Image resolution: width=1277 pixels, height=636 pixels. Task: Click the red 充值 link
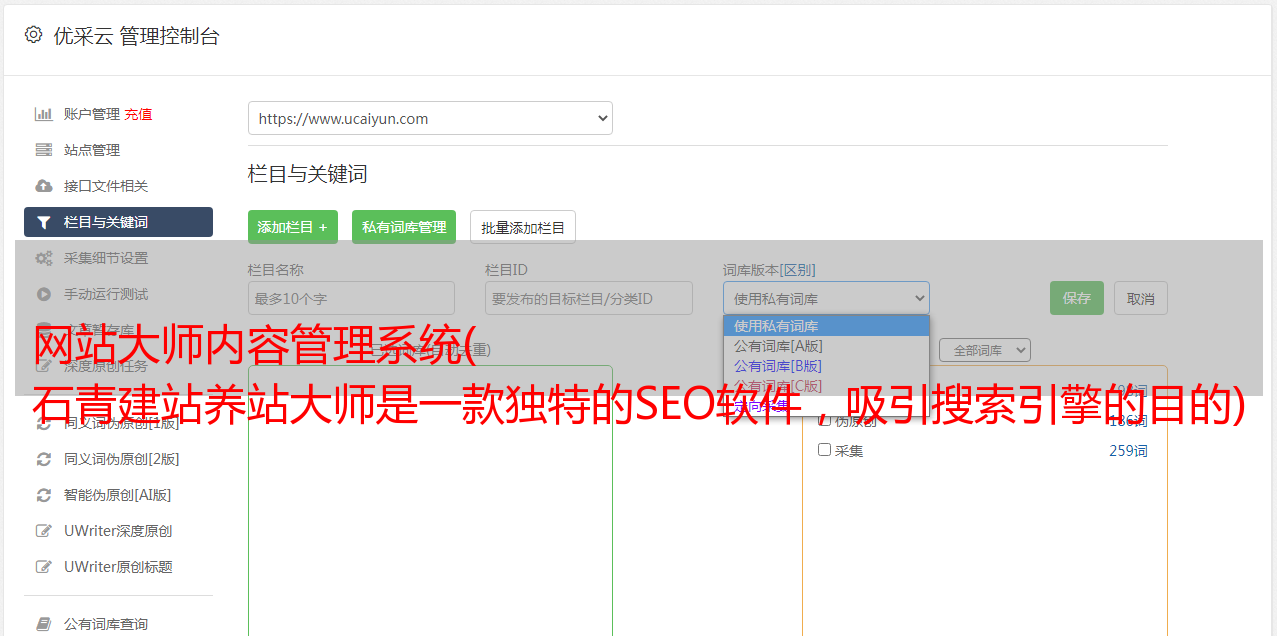(x=138, y=114)
